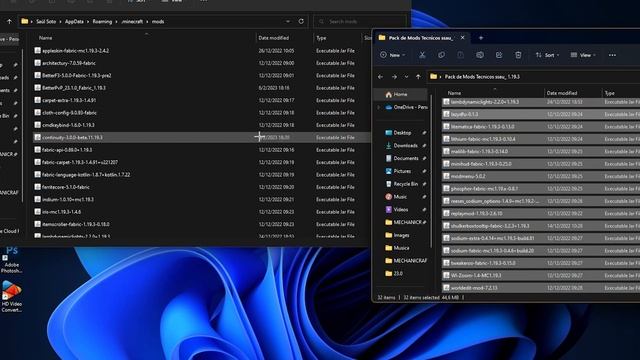Select the phosphor-fabric file
The image size is (640, 360).
pyautogui.click(x=540, y=189)
